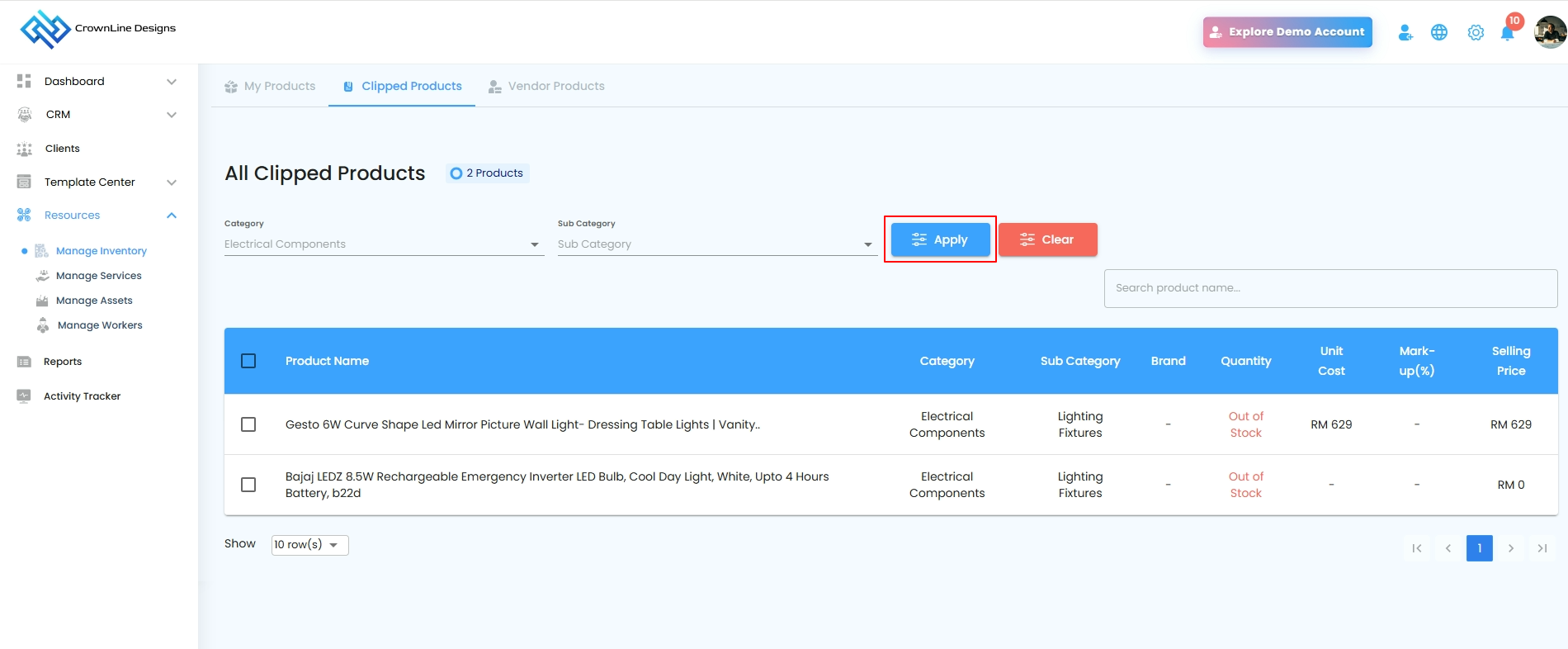This screenshot has width=1568, height=649.
Task: Open the settings gear icon
Action: pos(1476,32)
